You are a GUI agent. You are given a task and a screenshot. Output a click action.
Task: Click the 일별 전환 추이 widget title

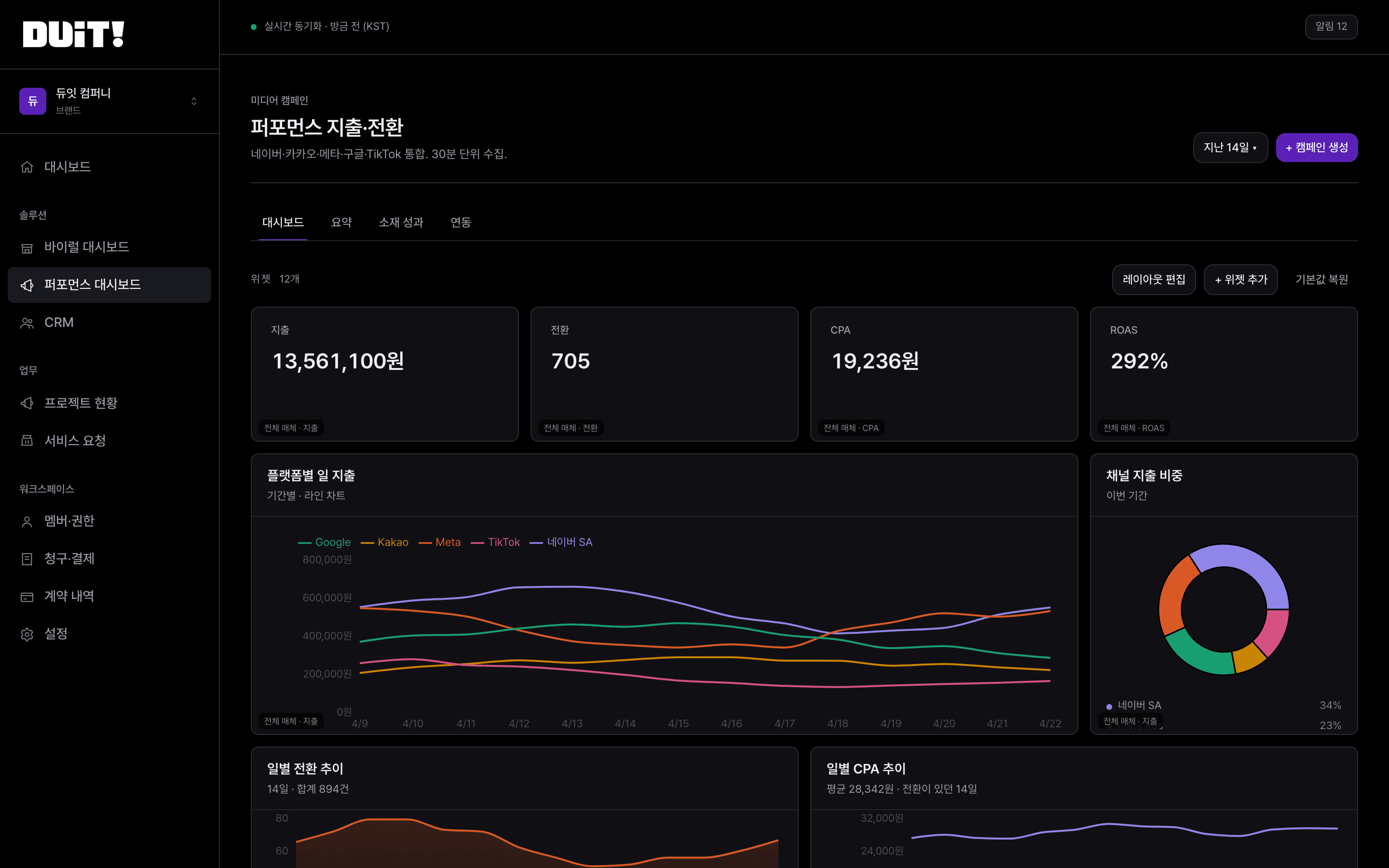(x=305, y=769)
